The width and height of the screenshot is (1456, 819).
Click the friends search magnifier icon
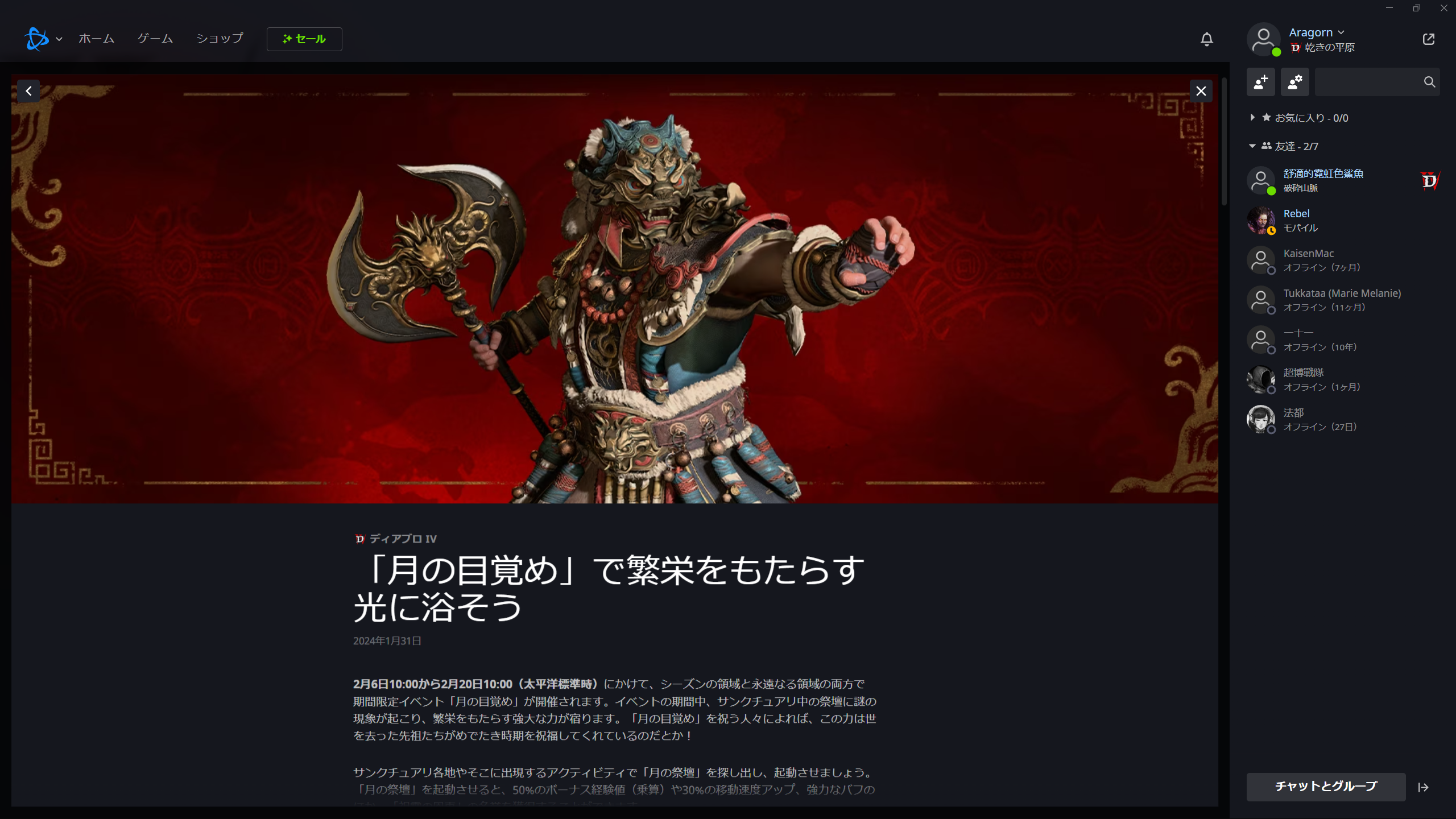tap(1429, 82)
